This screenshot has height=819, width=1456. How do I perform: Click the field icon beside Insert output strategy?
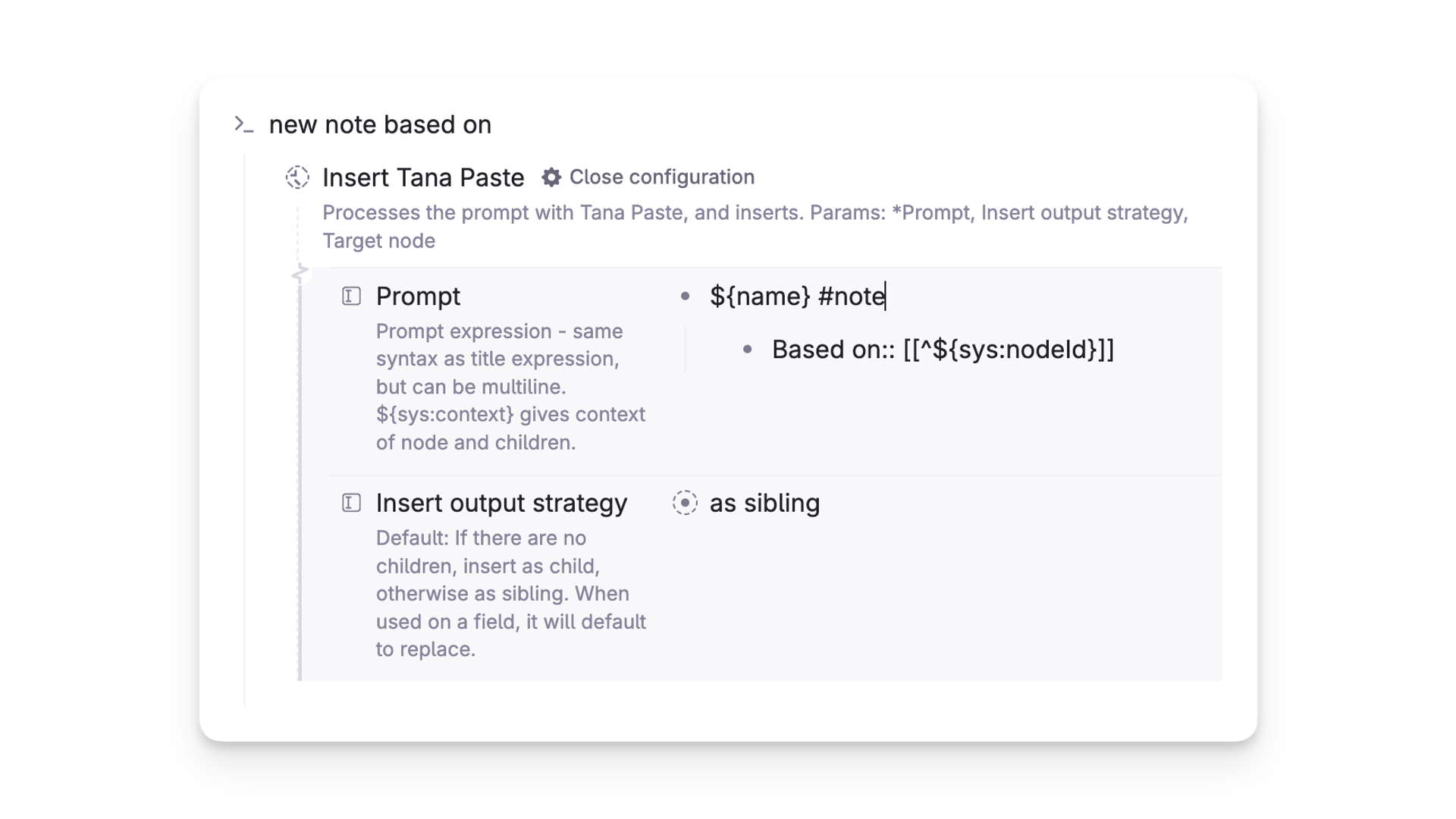coord(351,503)
